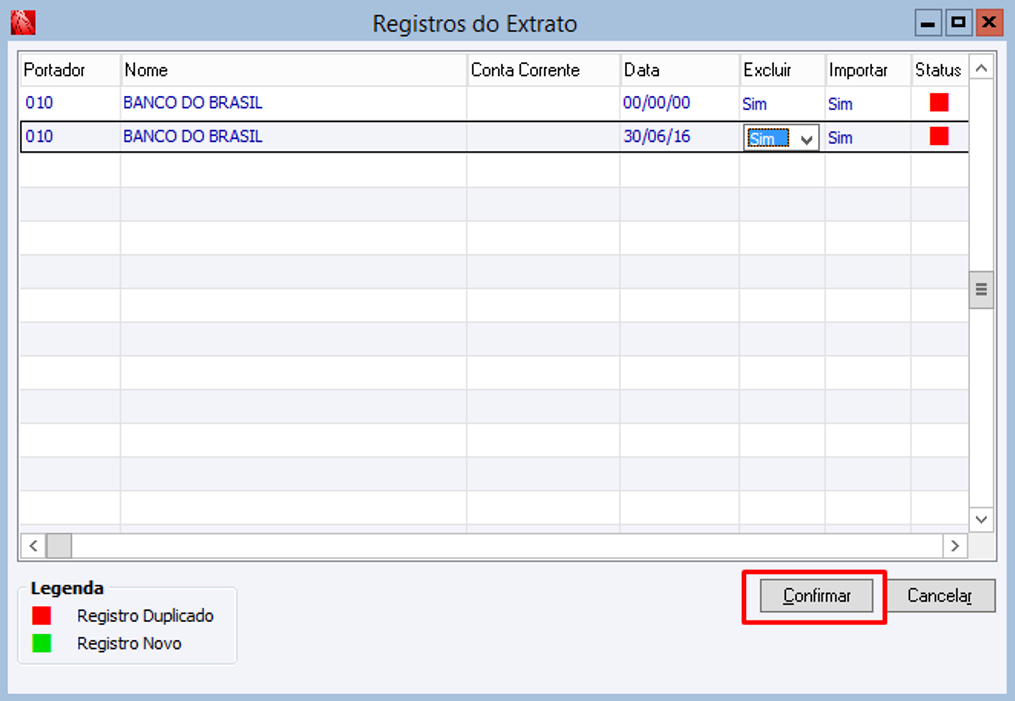Click the vertical scrollbar thumb

tap(981, 289)
